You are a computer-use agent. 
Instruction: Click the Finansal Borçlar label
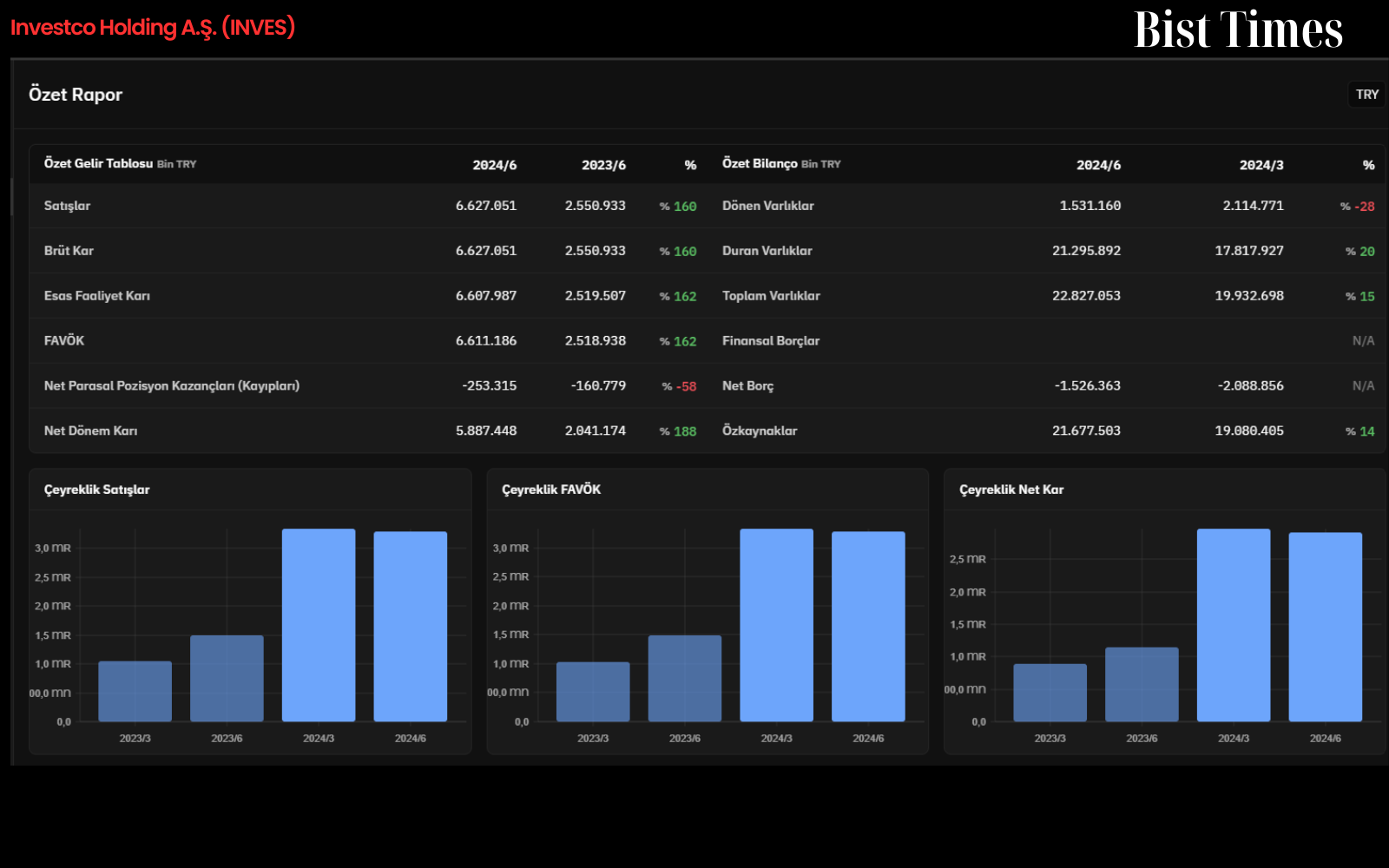tap(771, 340)
